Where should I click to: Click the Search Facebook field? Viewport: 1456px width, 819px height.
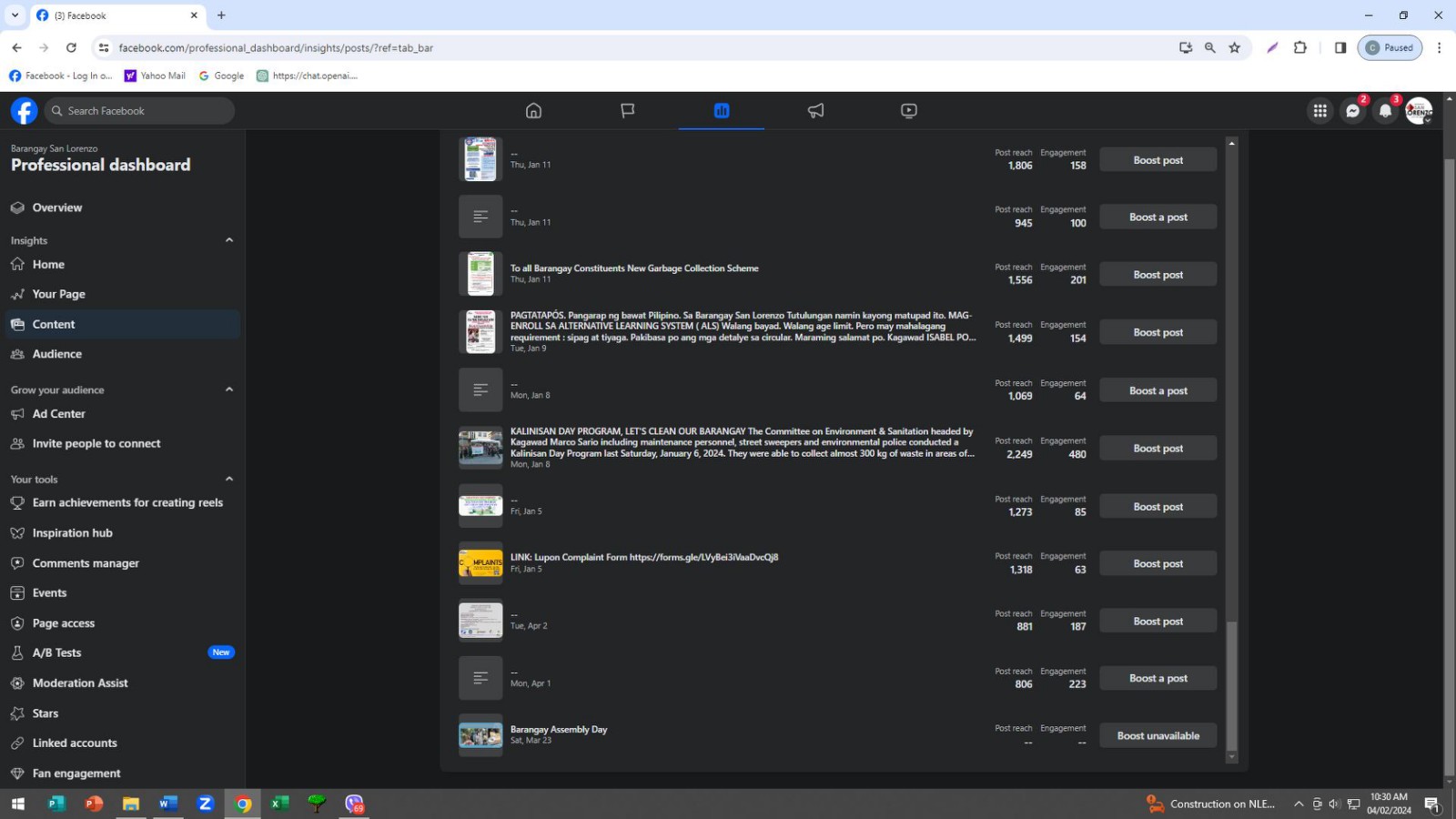click(x=139, y=111)
